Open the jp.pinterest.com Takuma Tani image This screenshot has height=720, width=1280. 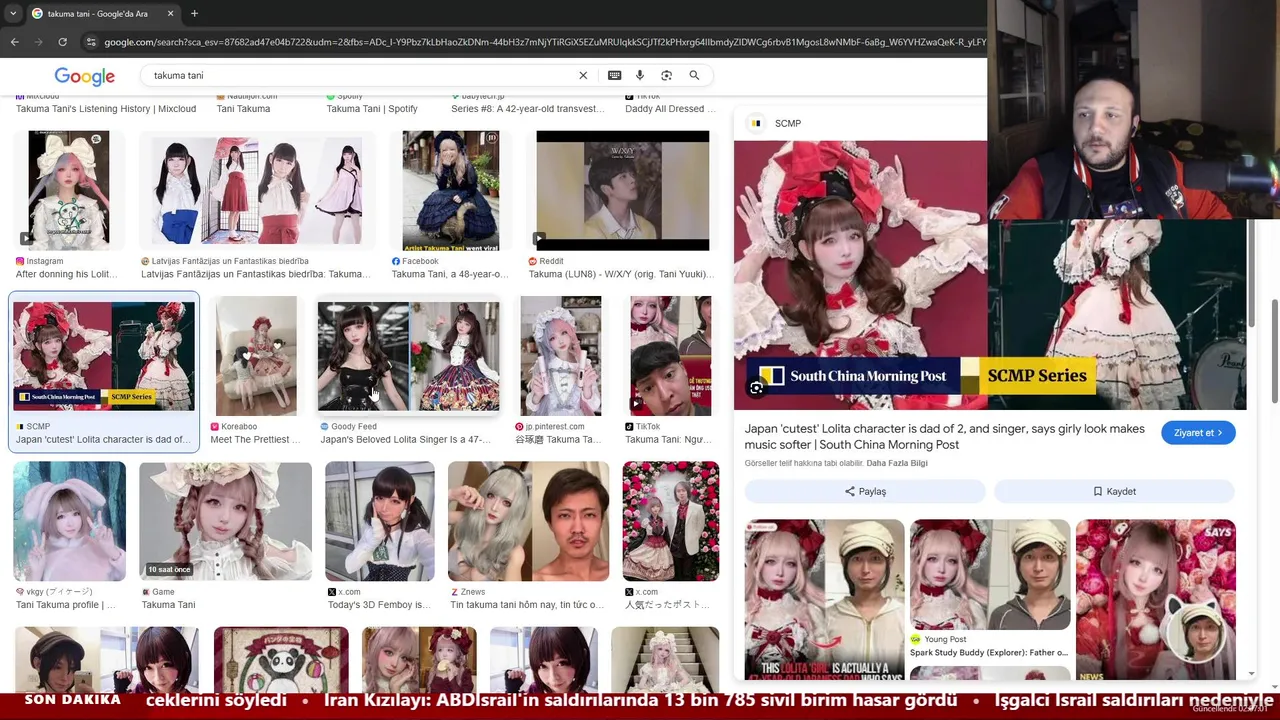tap(560, 356)
